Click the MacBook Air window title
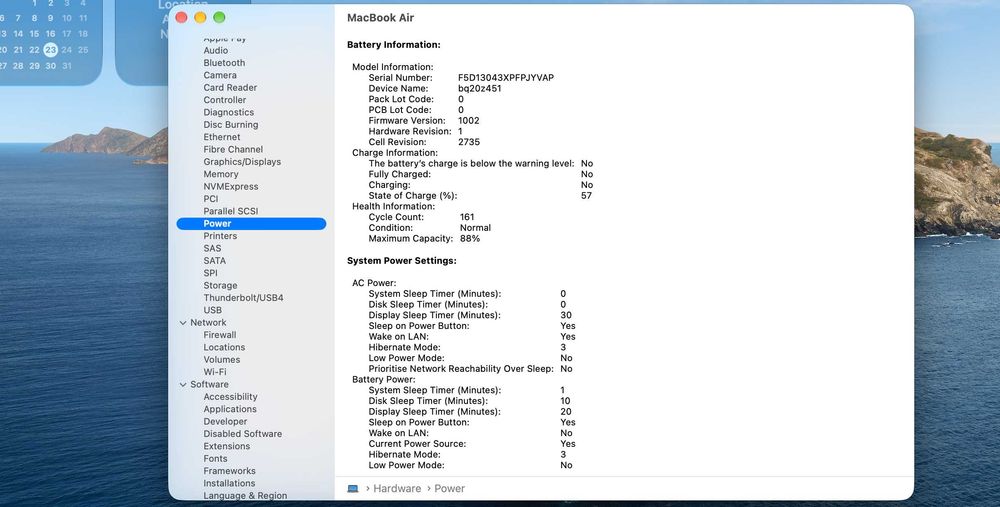Image resolution: width=1000 pixels, height=507 pixels. [x=380, y=18]
